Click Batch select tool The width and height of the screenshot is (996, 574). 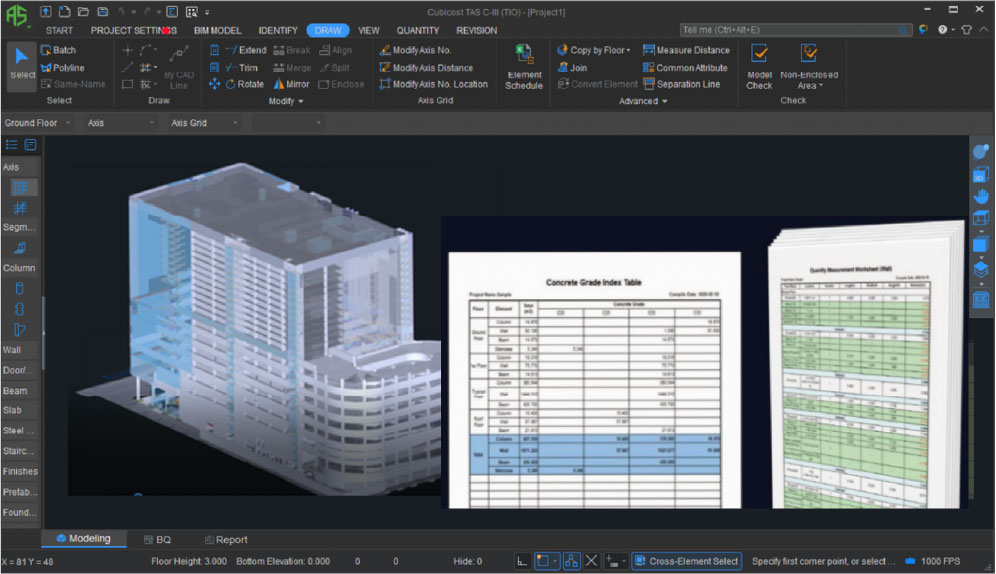tap(58, 50)
